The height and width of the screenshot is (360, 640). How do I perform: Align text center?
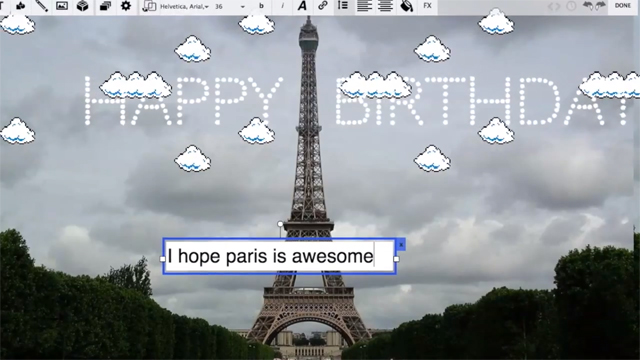pyautogui.click(x=385, y=6)
